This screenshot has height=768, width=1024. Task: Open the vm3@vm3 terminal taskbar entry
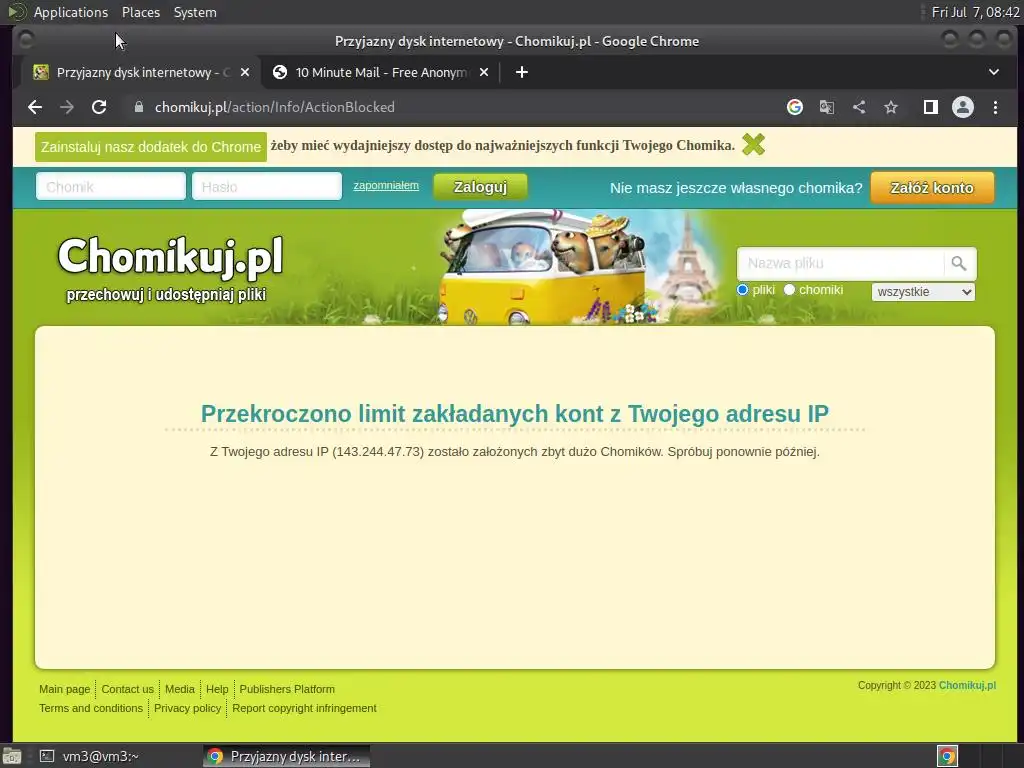pyautogui.click(x=89, y=756)
